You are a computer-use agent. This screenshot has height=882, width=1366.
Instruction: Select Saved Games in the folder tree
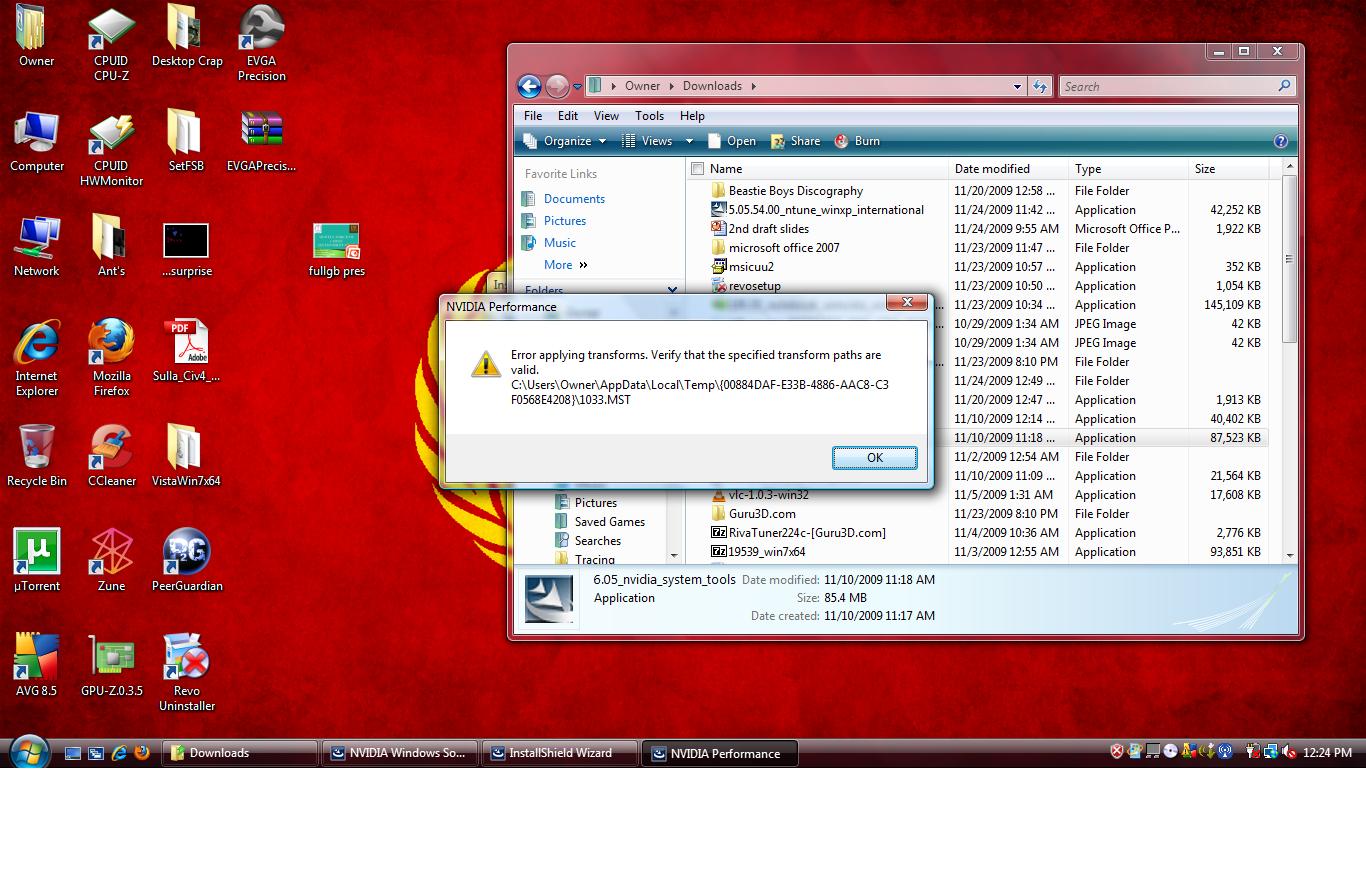(x=609, y=522)
